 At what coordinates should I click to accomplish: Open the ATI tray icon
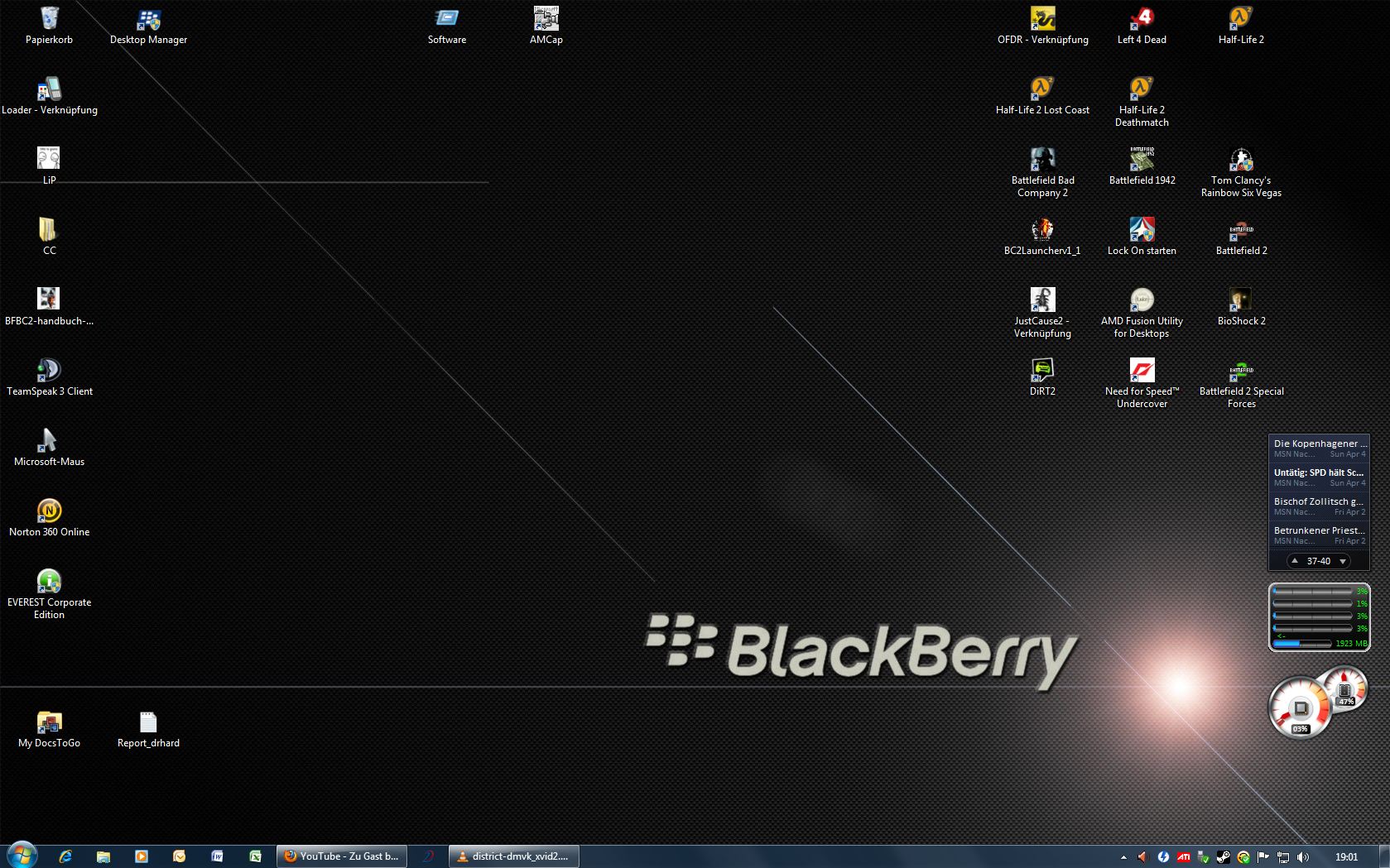(x=1184, y=857)
